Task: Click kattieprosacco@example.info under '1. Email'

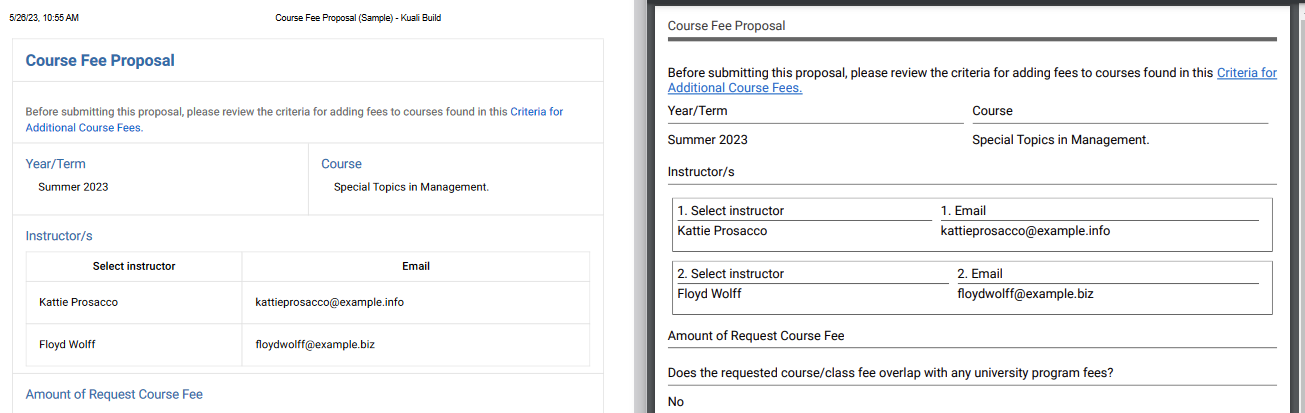Action: pyautogui.click(x=1025, y=231)
